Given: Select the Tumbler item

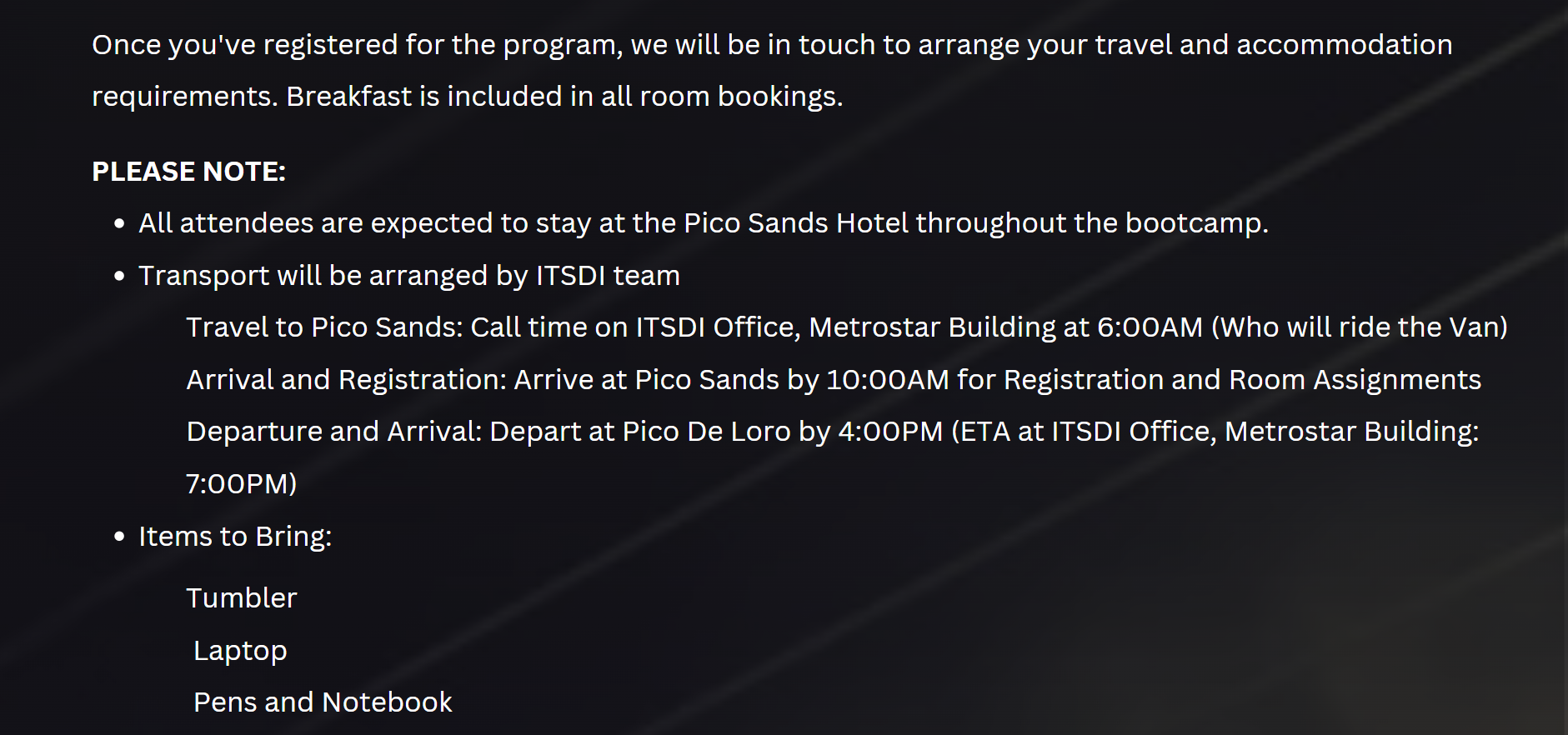Looking at the screenshot, I should [242, 598].
